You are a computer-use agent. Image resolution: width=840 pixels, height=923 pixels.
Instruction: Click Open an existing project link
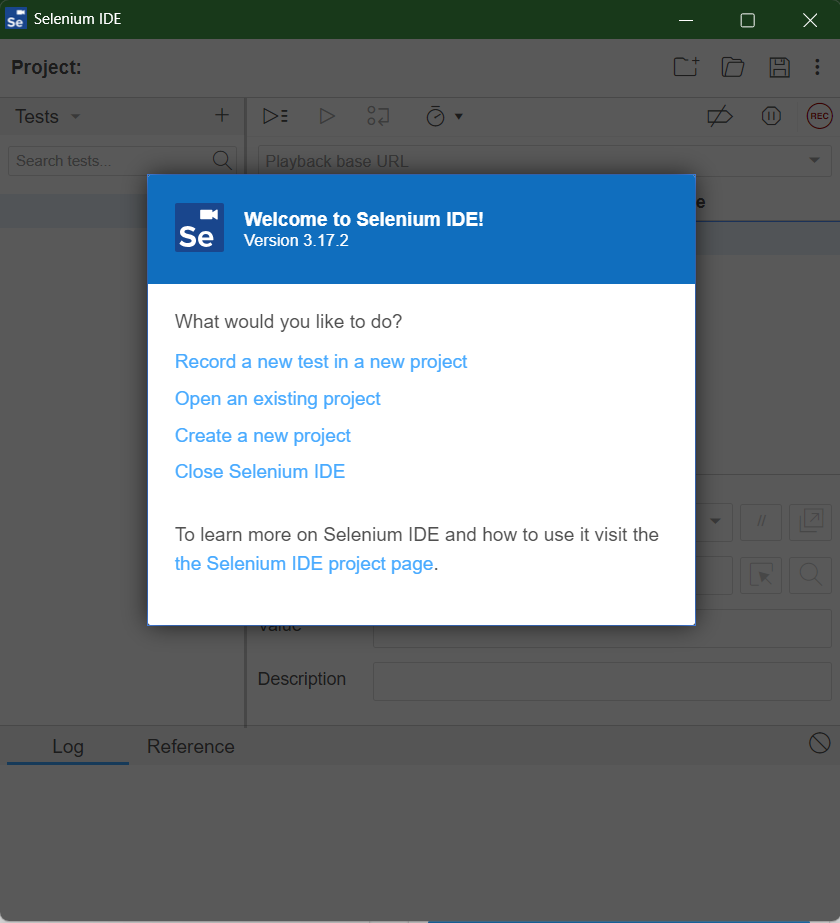tap(277, 399)
